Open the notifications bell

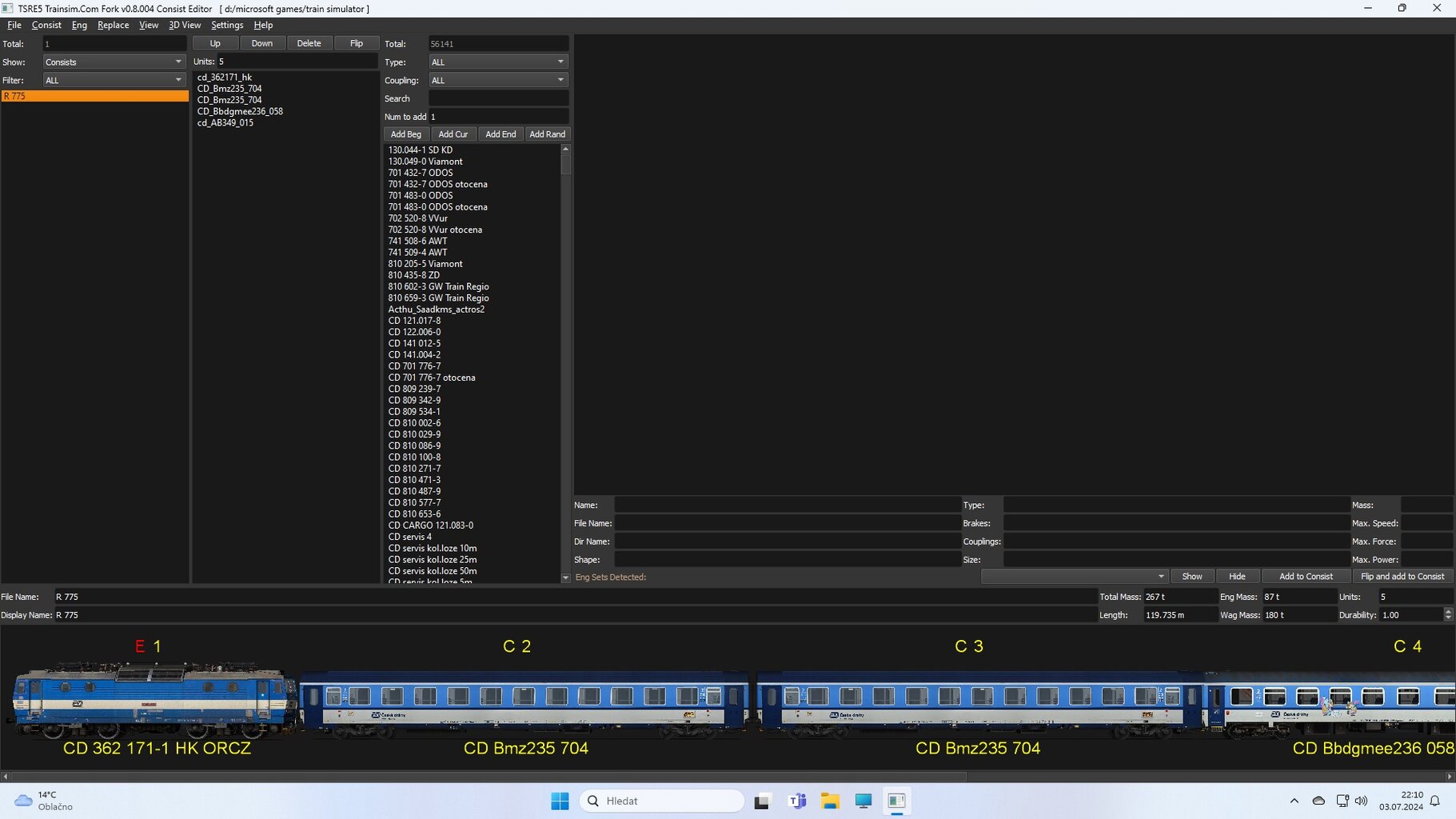pyautogui.click(x=1435, y=801)
